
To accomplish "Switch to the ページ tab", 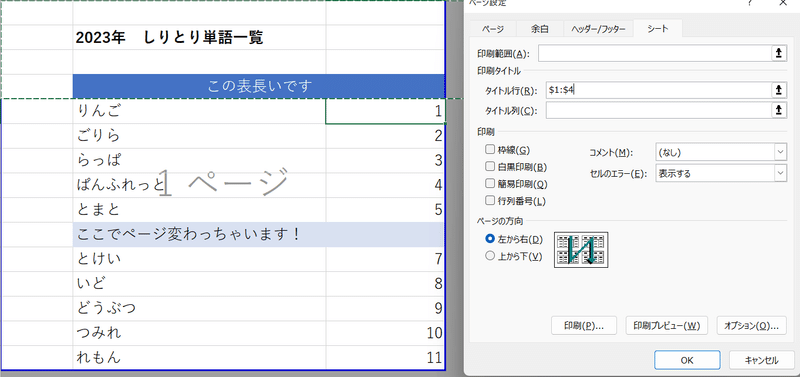I will (493, 29).
